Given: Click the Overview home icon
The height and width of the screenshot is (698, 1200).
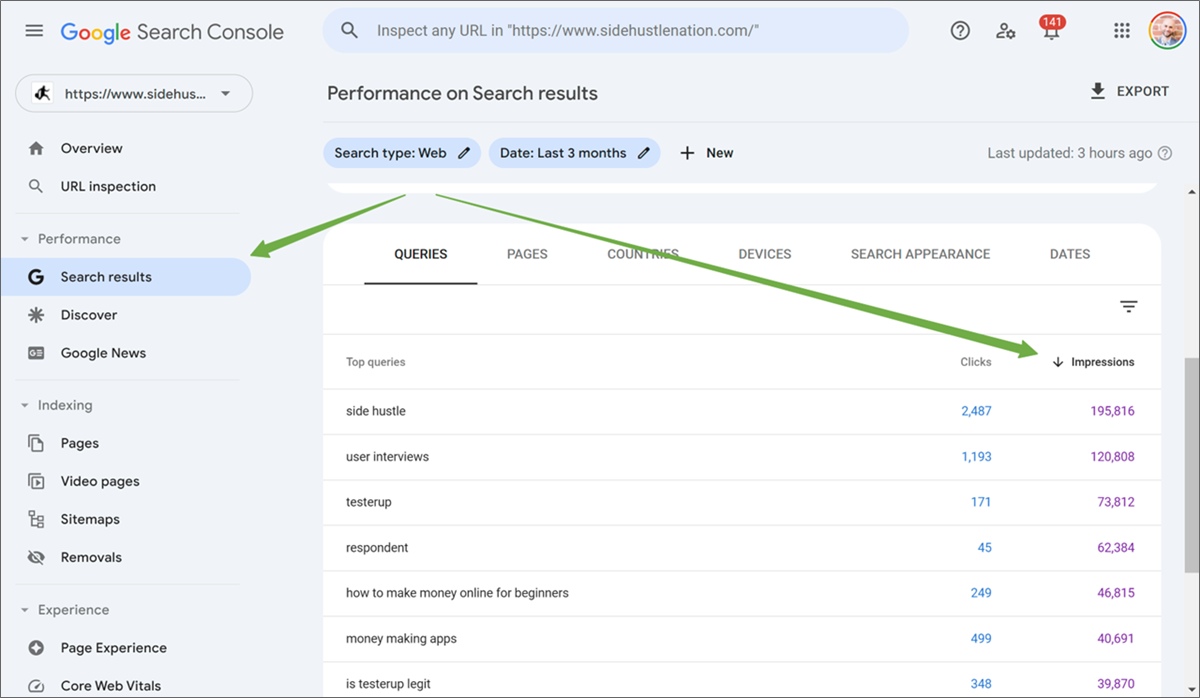Looking at the screenshot, I should (x=36, y=148).
